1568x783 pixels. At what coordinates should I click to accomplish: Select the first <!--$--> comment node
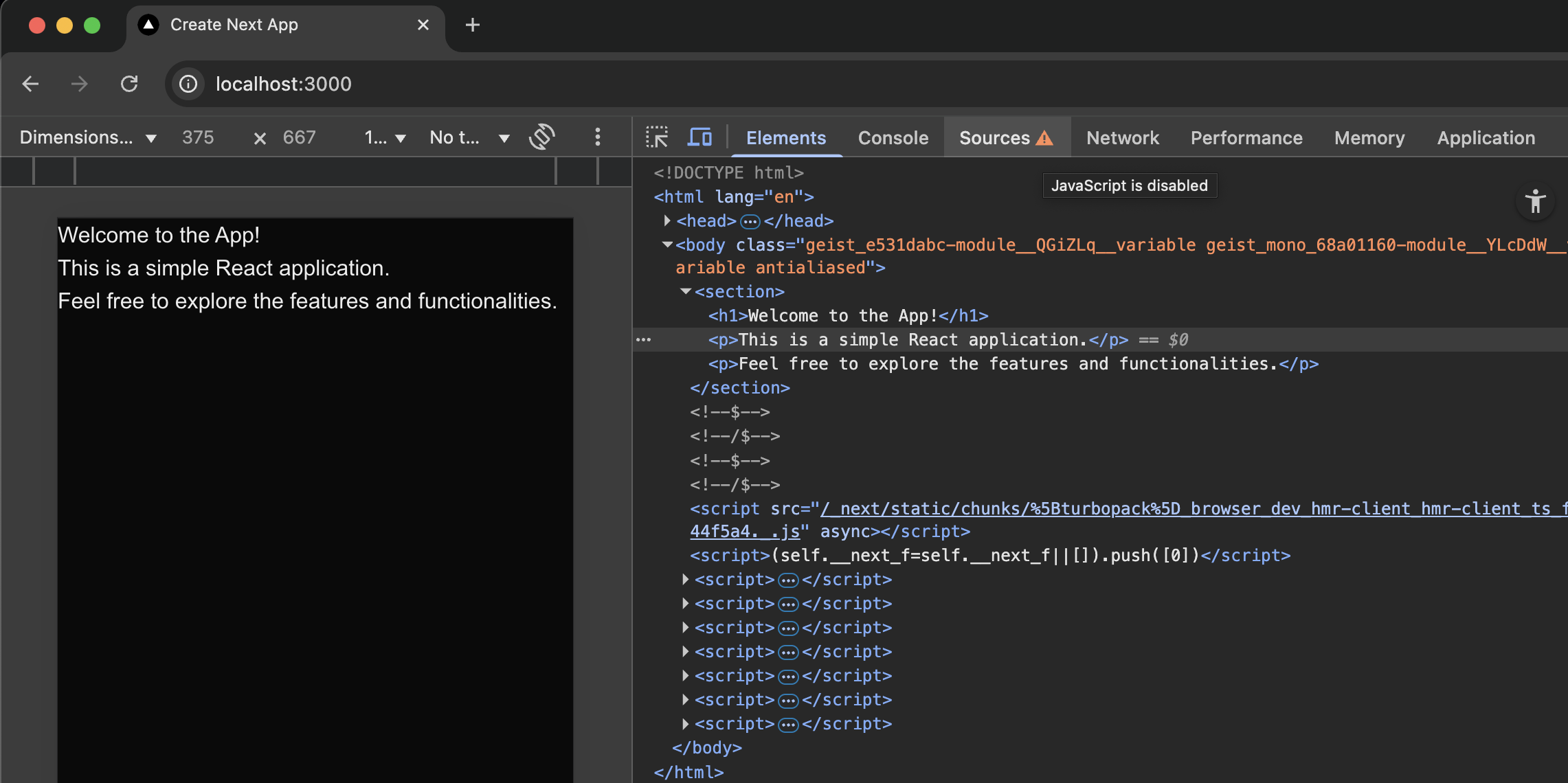pyautogui.click(x=730, y=411)
